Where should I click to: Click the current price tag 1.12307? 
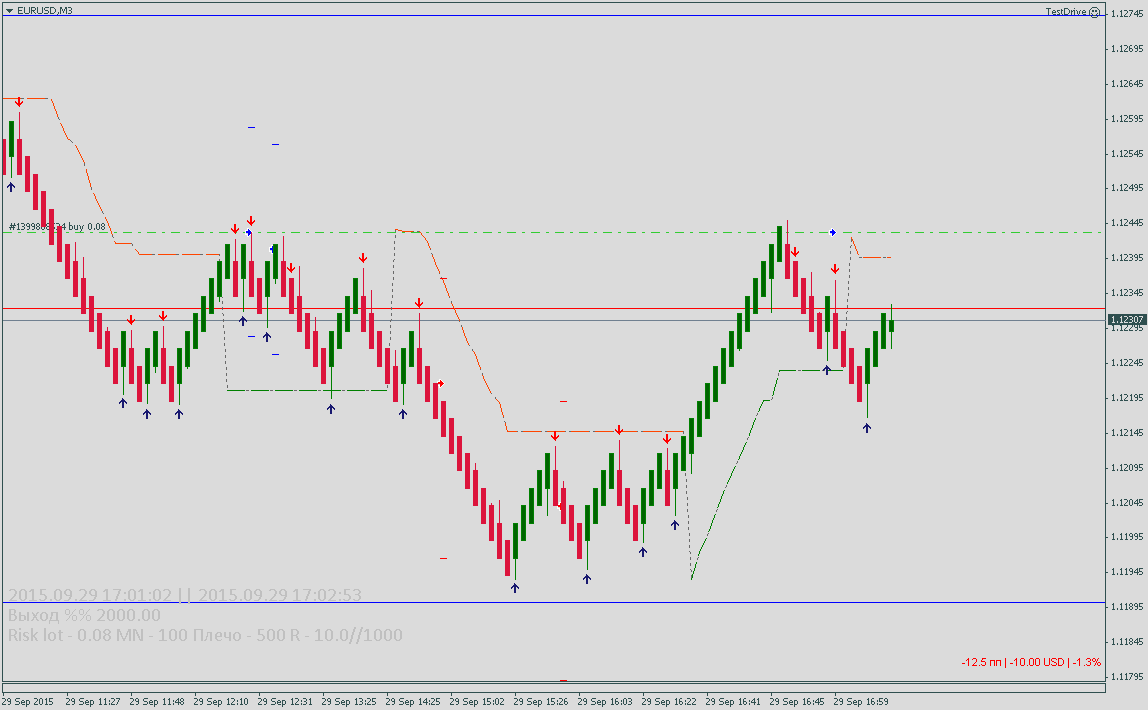pyautogui.click(x=1127, y=320)
